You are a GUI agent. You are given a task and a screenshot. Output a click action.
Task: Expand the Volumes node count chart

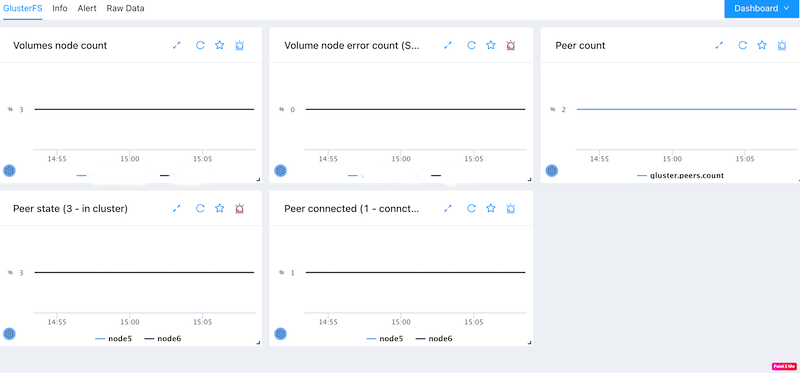[x=177, y=45]
